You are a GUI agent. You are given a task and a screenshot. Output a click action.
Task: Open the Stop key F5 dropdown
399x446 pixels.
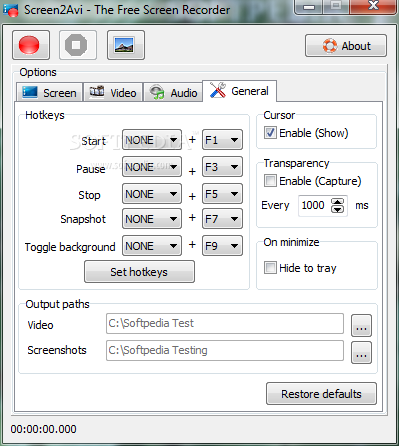tap(222, 194)
